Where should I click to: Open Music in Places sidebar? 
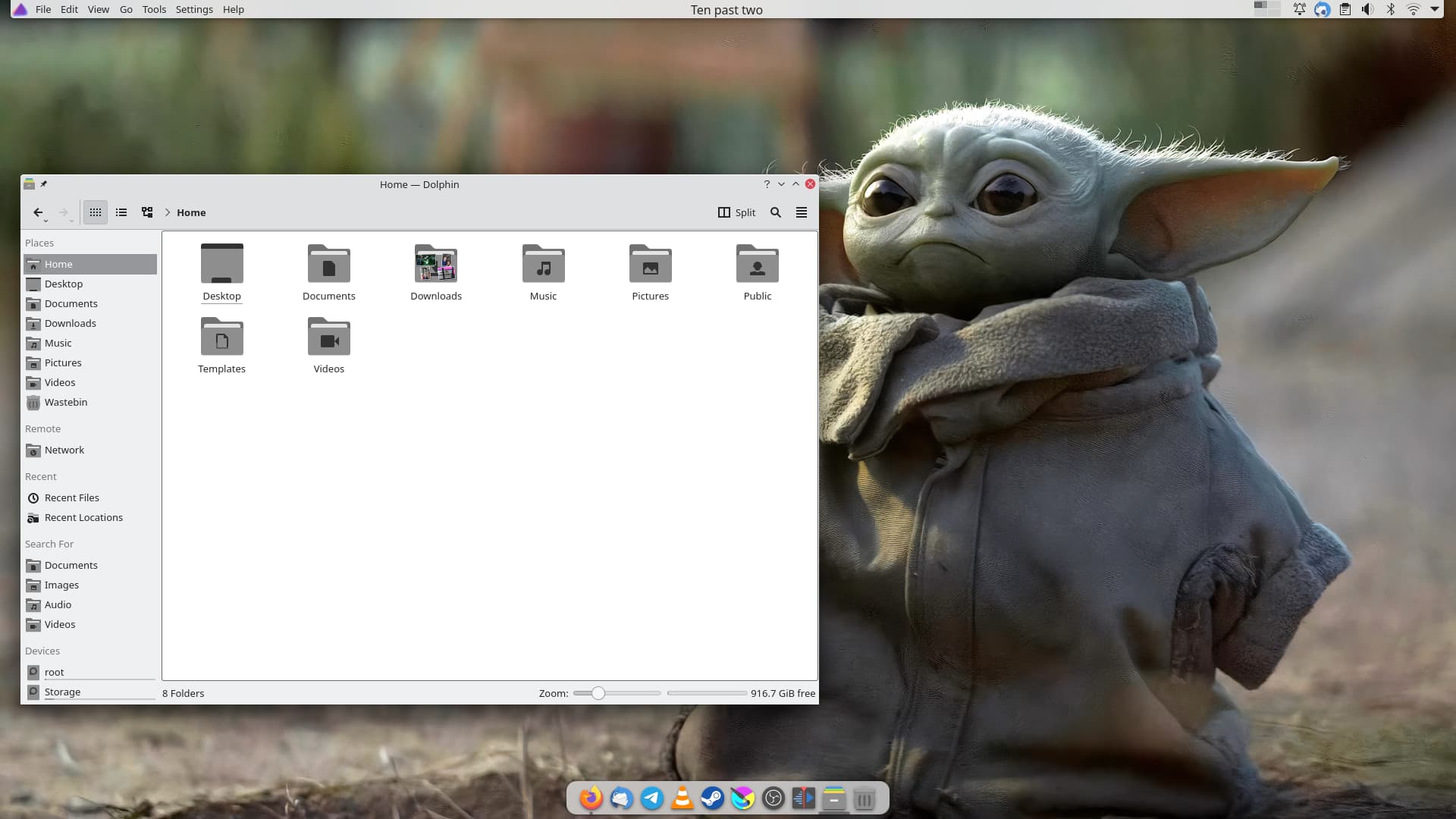pyautogui.click(x=90, y=343)
